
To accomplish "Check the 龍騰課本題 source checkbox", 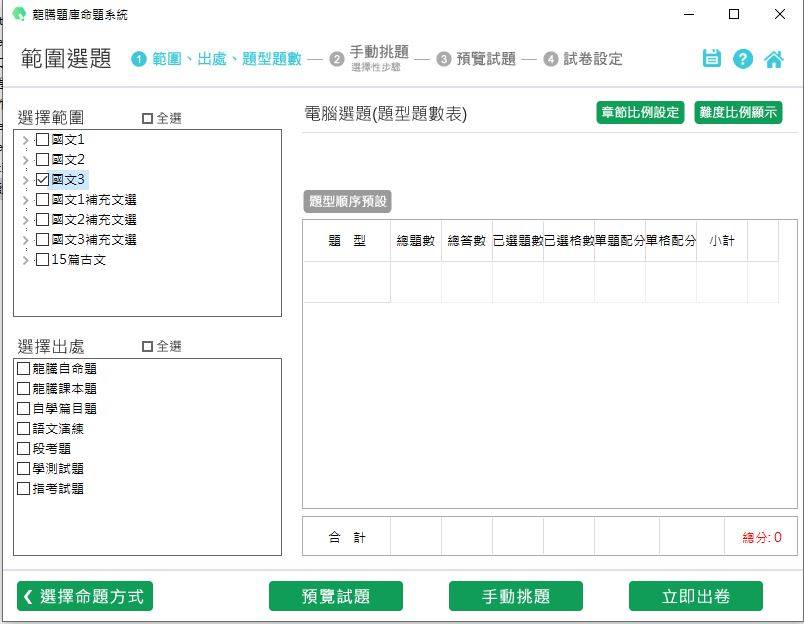I will coord(23,389).
